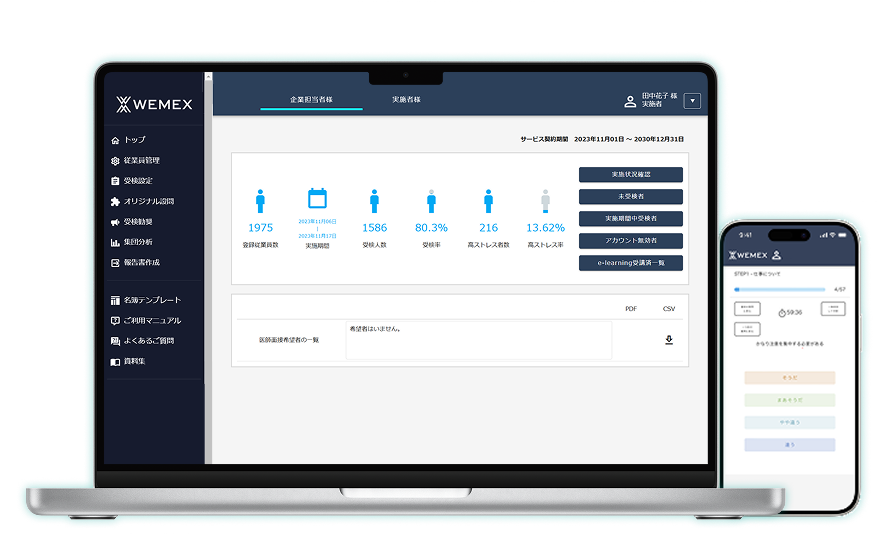Download the CSV of 医師面接希望者の一覧
This screenshot has height=534, width=878.
[669, 340]
